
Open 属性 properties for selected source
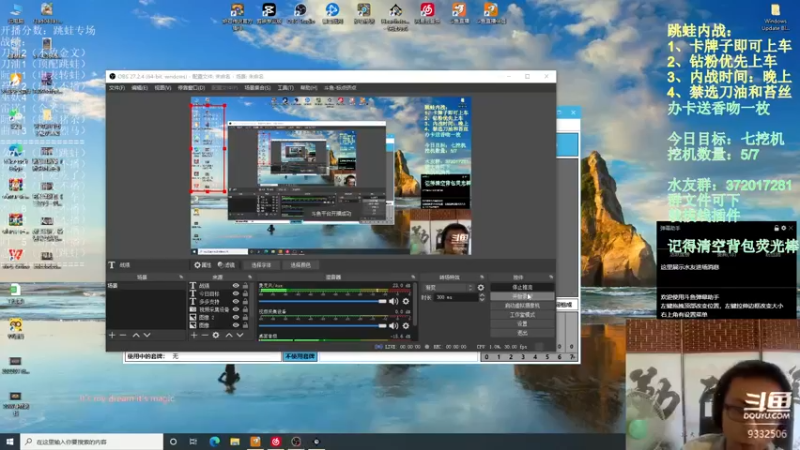(203, 265)
